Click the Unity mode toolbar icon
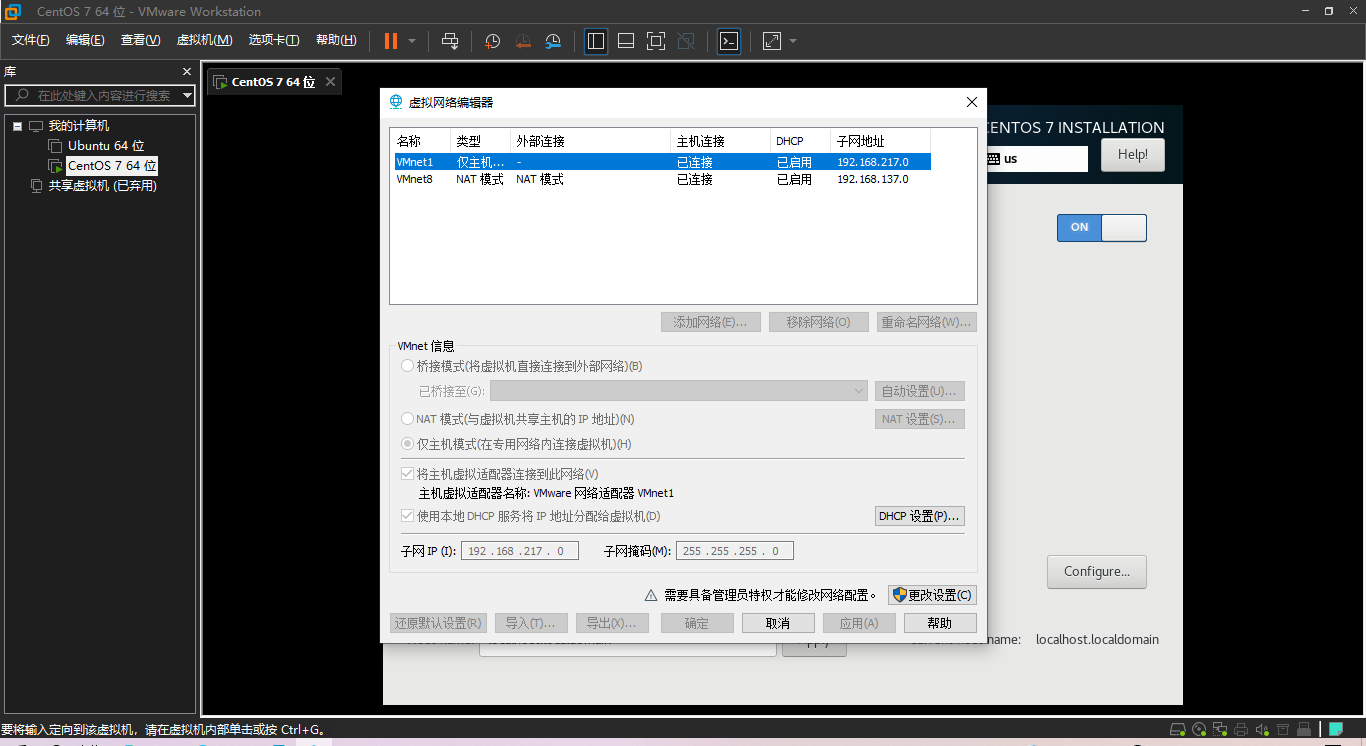 (686, 41)
